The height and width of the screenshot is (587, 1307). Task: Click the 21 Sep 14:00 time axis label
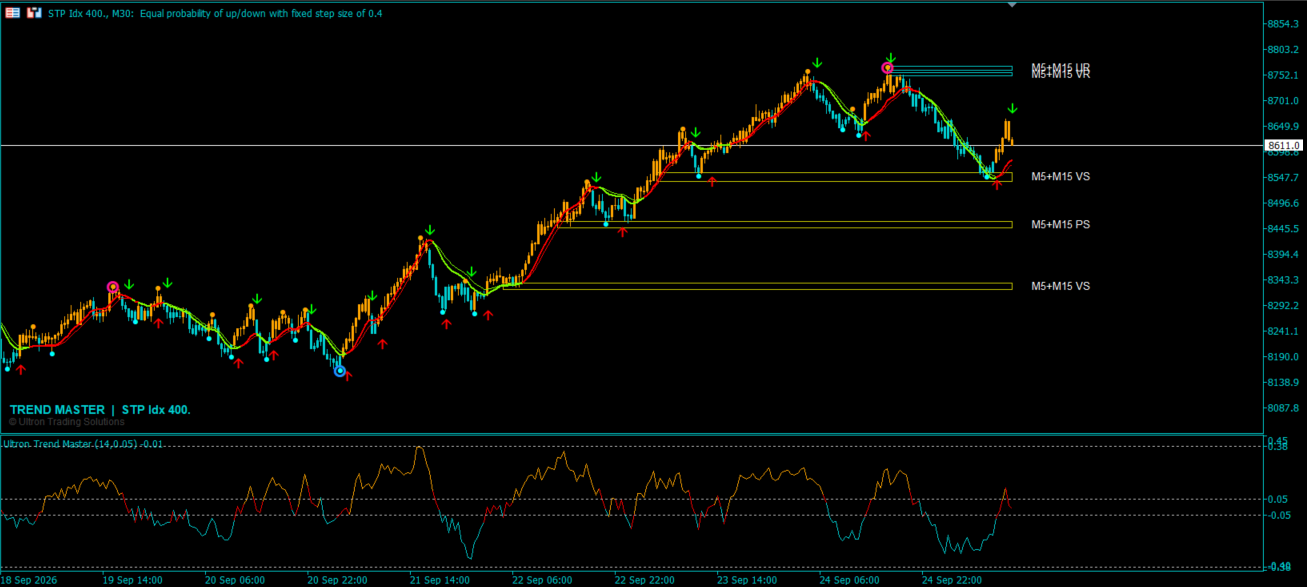[x=439, y=579]
